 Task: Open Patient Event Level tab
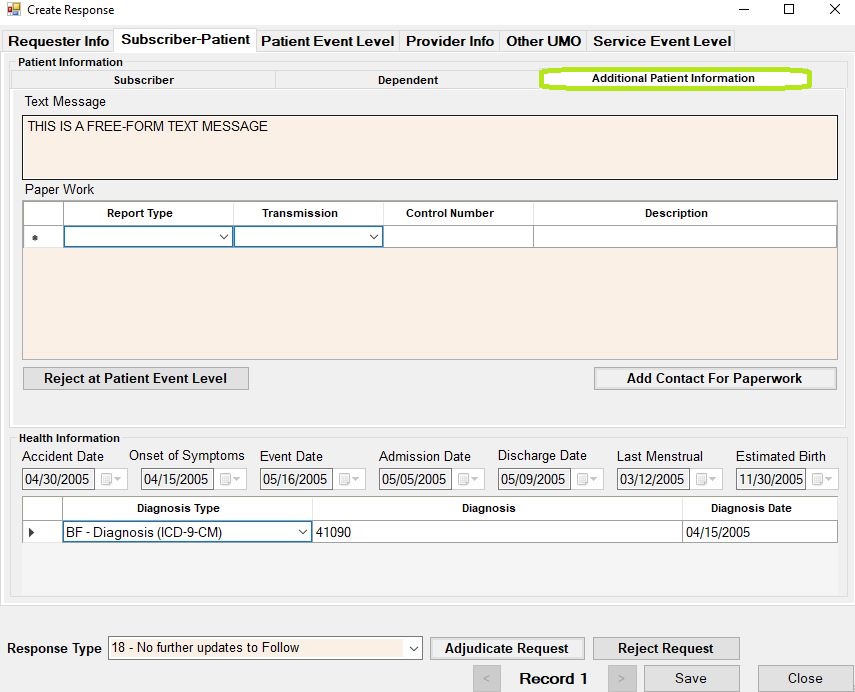point(328,41)
